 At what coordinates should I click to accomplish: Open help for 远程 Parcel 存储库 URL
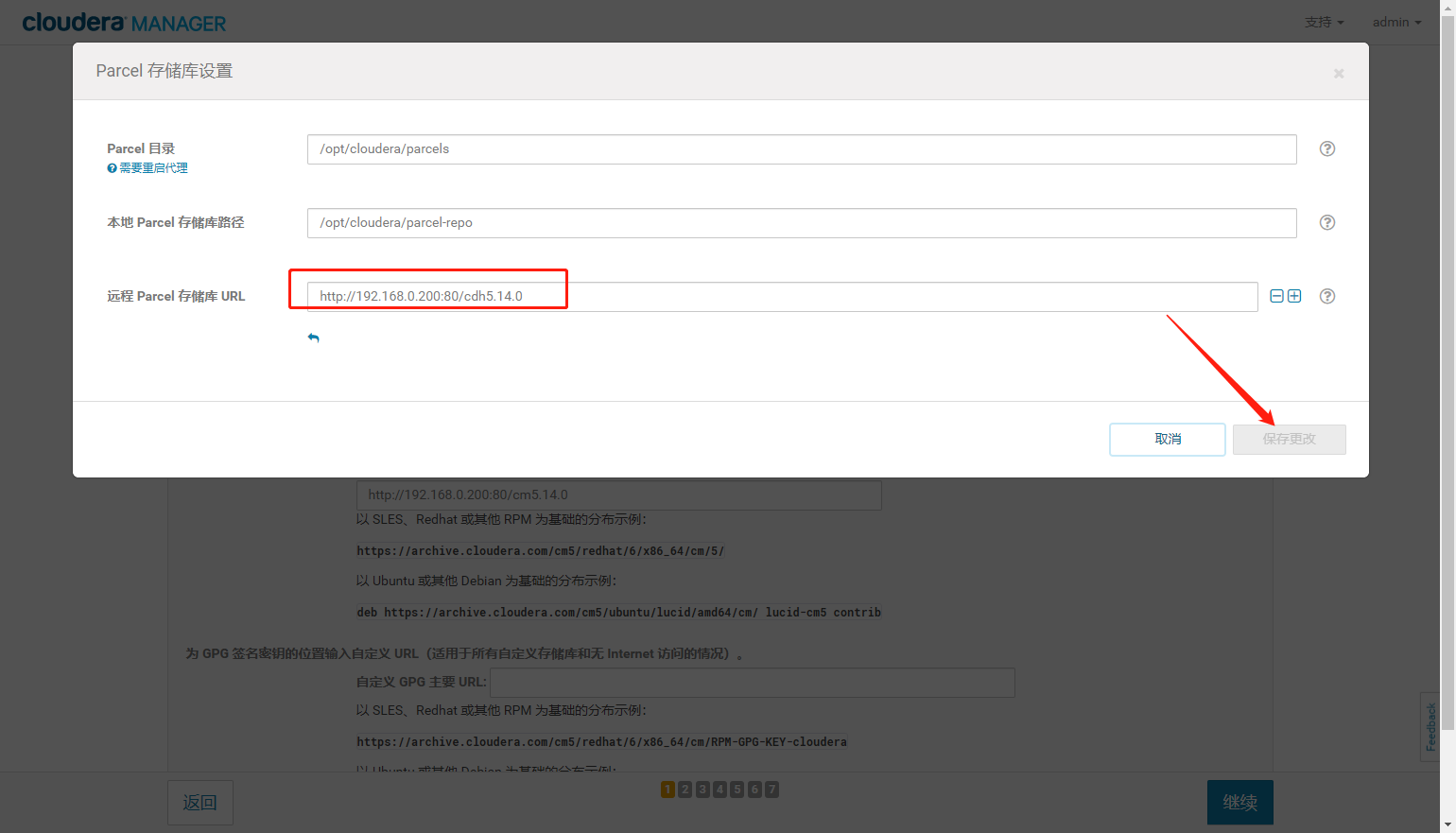coord(1327,296)
